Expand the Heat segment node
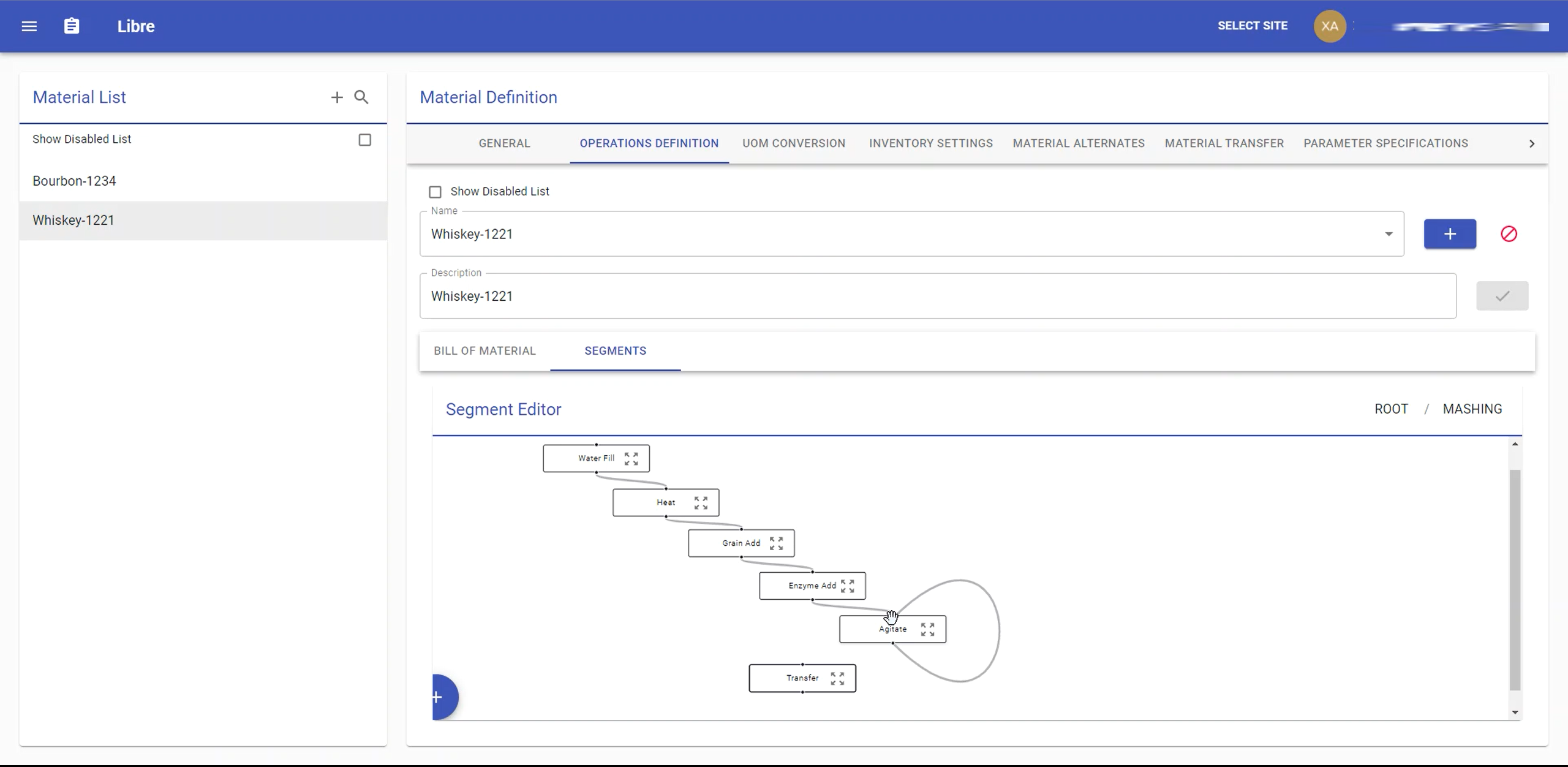The image size is (1568, 767). click(x=701, y=503)
